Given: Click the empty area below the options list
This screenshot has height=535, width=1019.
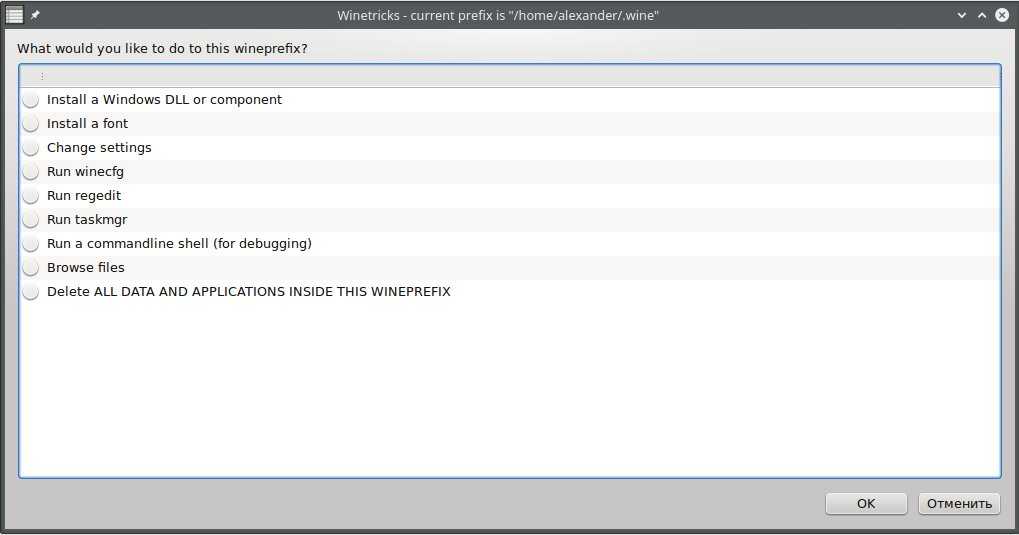Looking at the screenshot, I should 510,390.
